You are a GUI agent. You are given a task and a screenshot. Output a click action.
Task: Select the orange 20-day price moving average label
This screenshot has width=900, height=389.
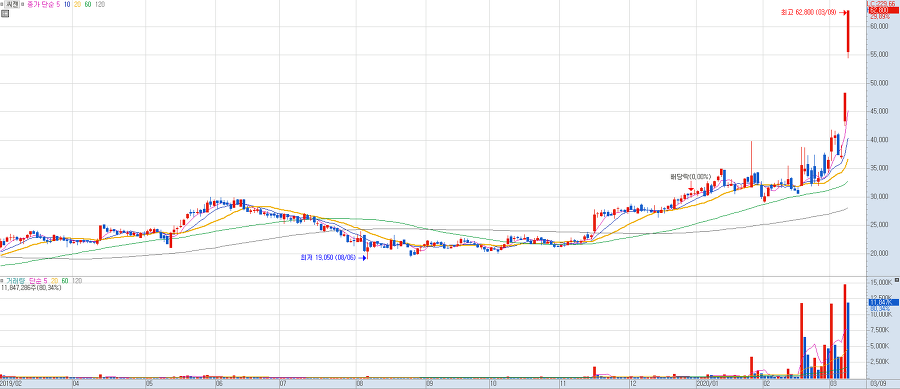click(78, 4)
